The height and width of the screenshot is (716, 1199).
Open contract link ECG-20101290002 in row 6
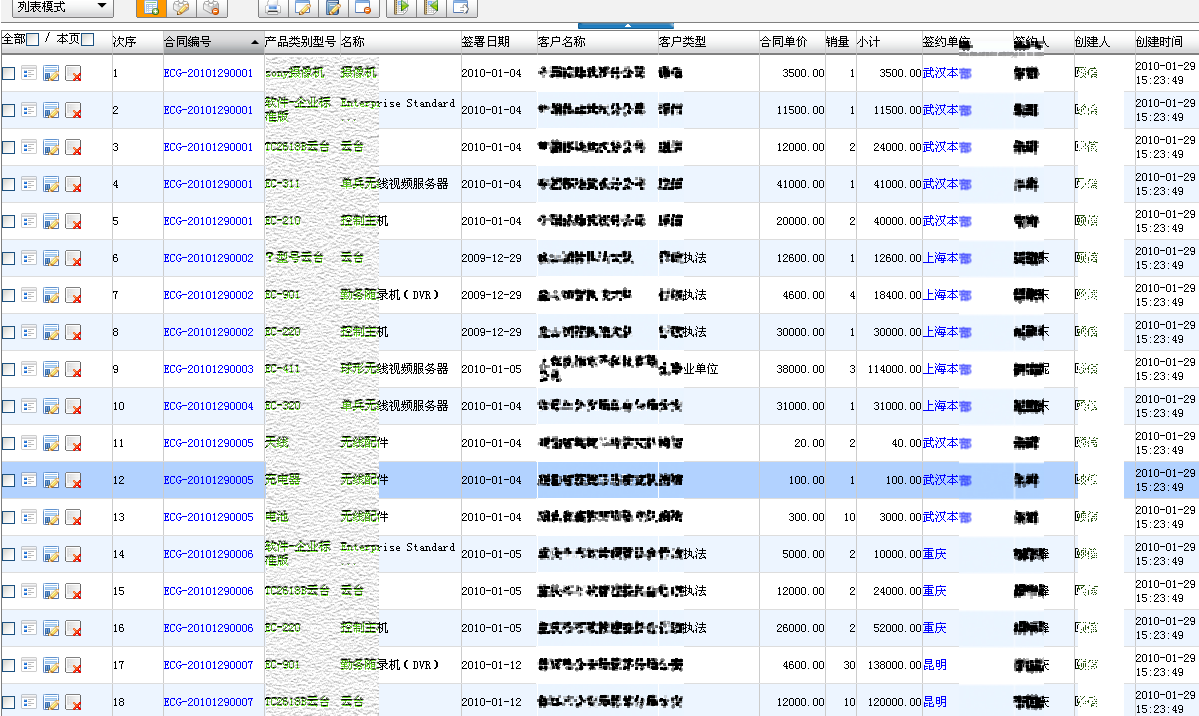[208, 259]
